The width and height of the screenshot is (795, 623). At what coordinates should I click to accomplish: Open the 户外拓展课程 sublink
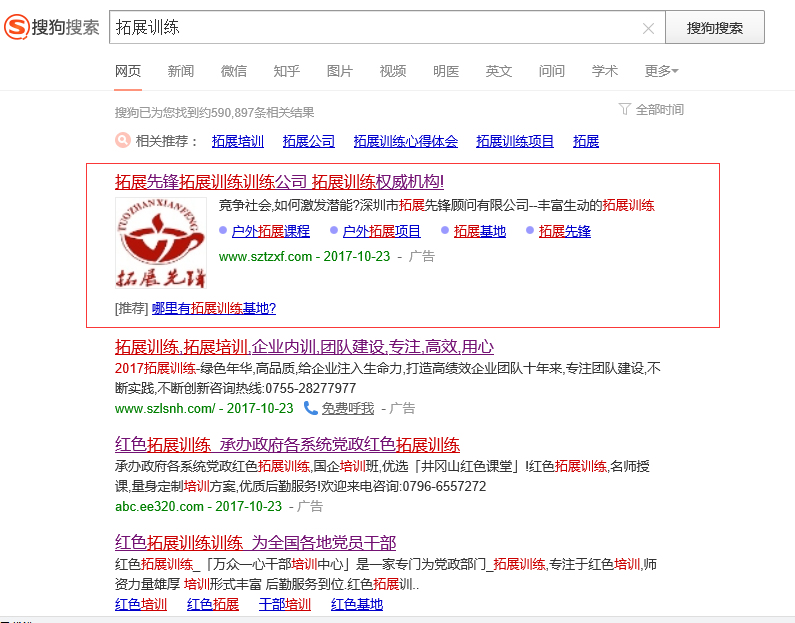pos(270,231)
